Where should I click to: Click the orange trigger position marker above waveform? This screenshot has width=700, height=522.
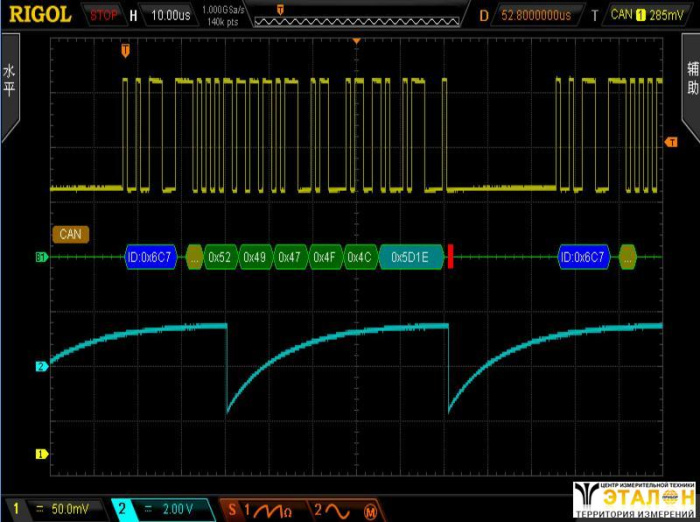tap(125, 48)
